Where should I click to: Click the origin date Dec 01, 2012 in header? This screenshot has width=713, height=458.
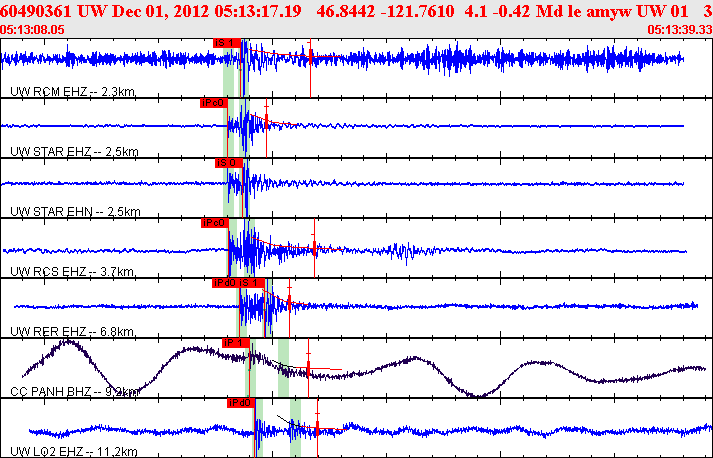tap(161, 11)
